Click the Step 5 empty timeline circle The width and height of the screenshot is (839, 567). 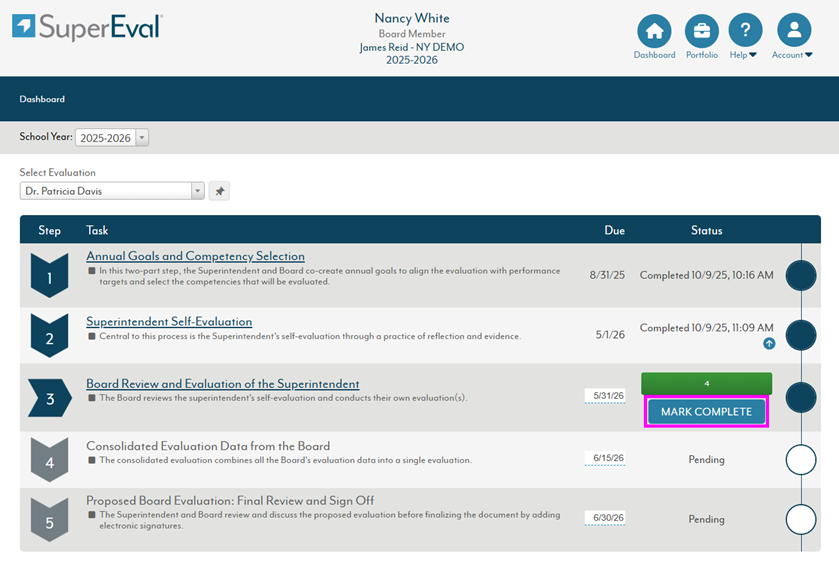click(x=801, y=519)
